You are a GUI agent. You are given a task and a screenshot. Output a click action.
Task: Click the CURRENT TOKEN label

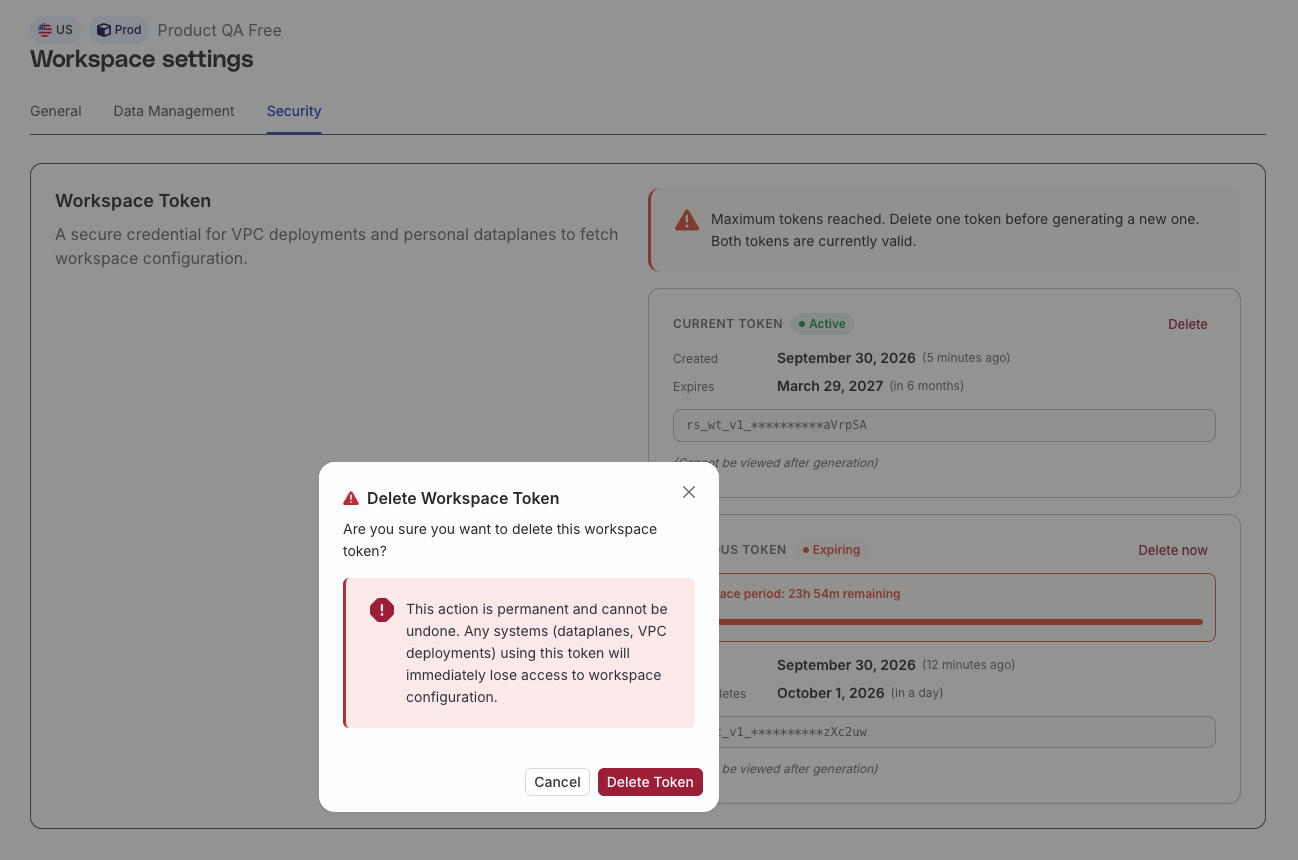(x=728, y=324)
